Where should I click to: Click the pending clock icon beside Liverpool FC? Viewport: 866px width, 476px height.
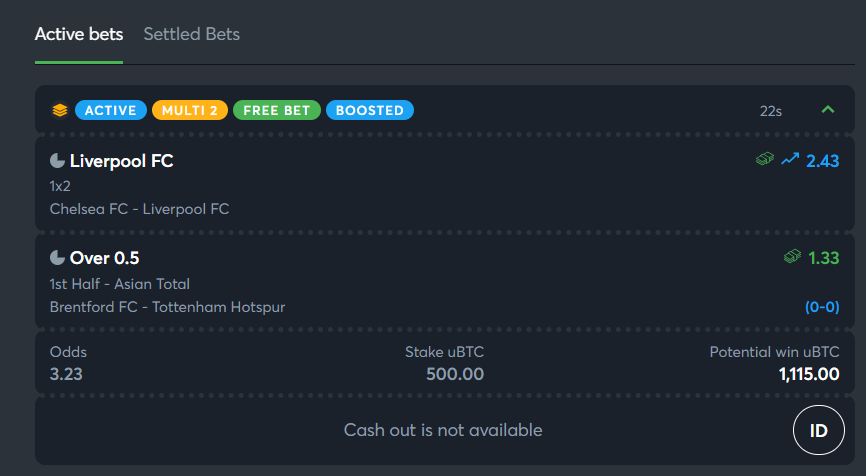(x=57, y=161)
